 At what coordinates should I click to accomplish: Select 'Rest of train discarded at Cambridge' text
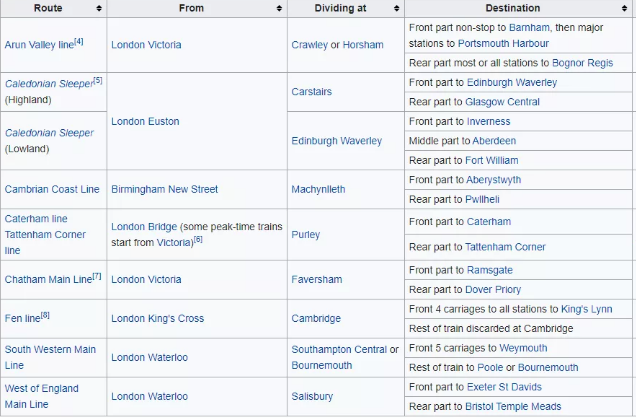[x=491, y=328]
